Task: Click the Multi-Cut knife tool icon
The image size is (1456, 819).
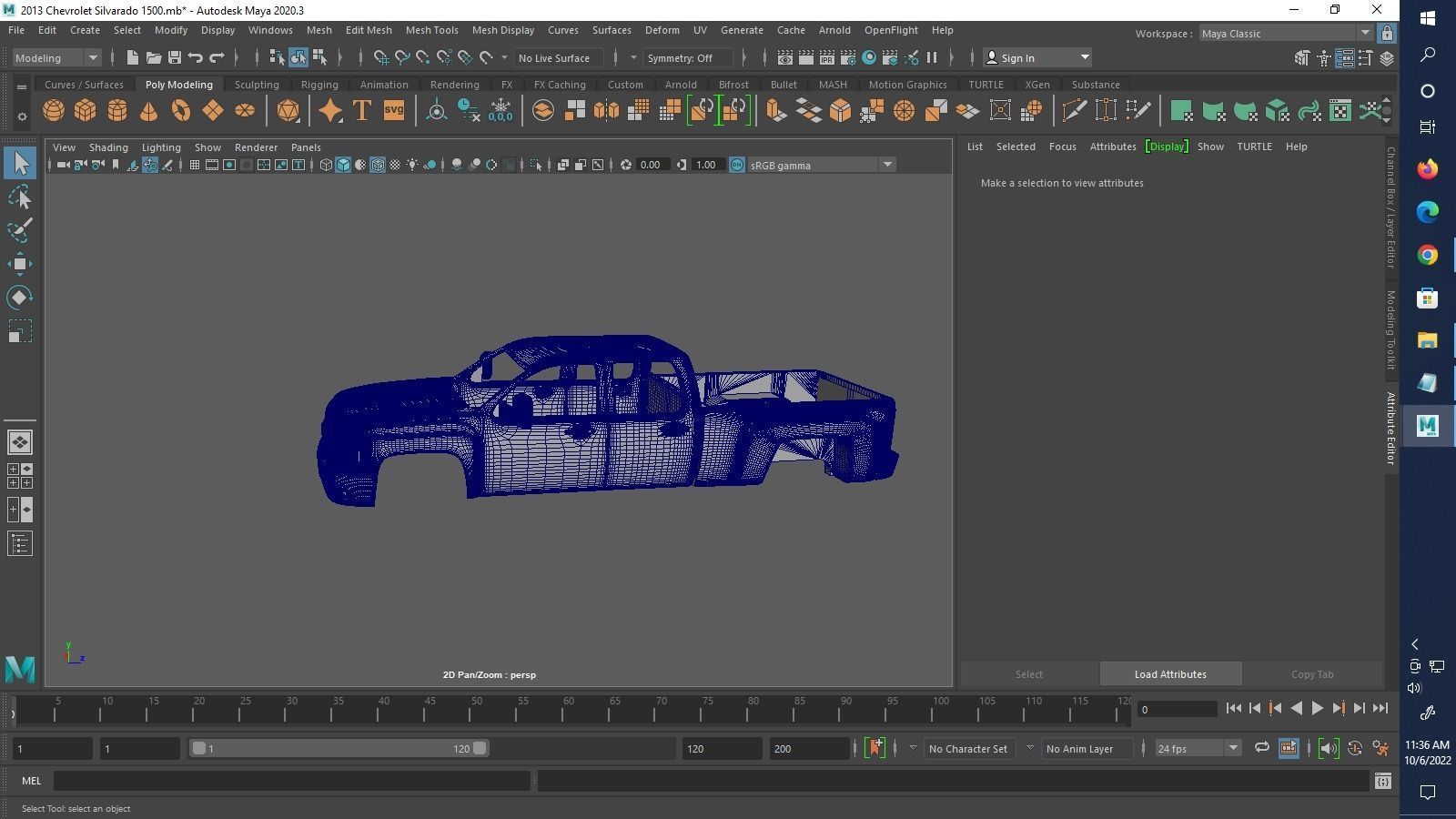Action: 1074,111
